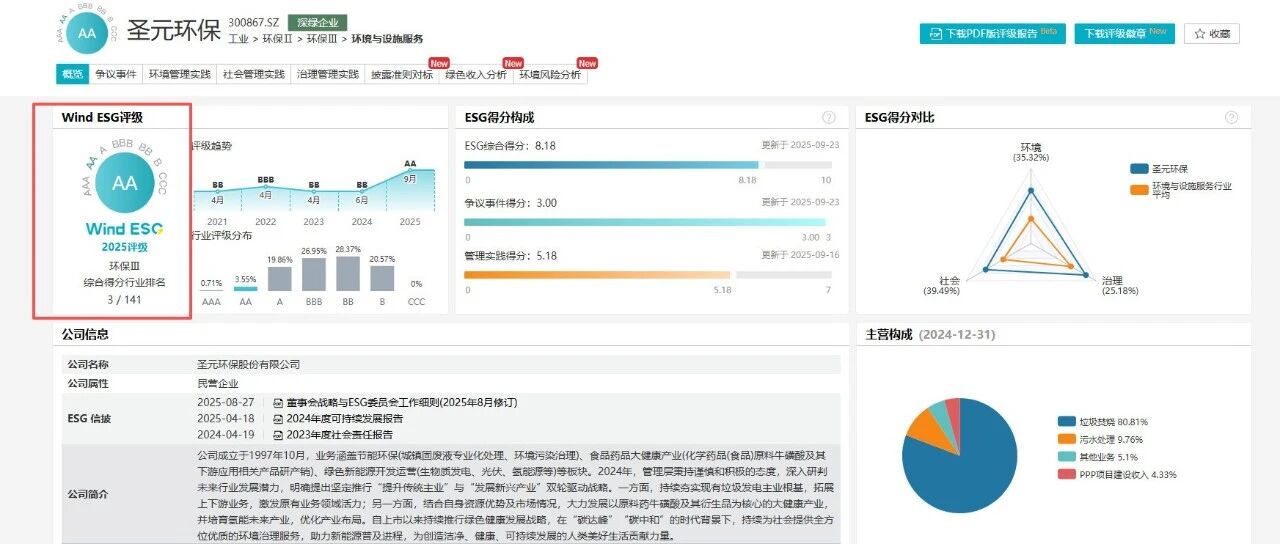The image size is (1280, 544).
Task: Click date 2025-08-27 in ESG信披 row
Action: [x=226, y=402]
